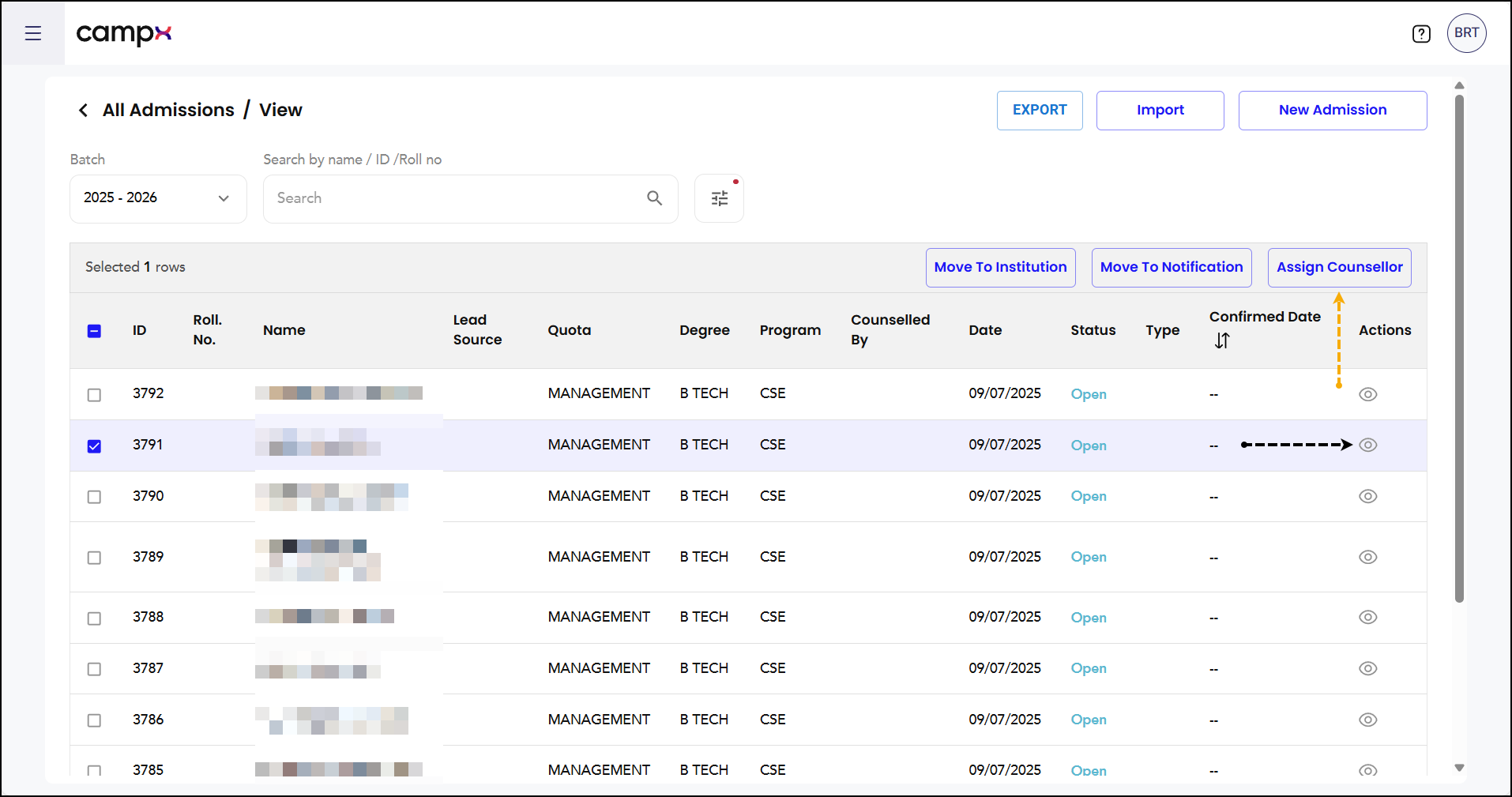Click the ID cell 3790
The image size is (1512, 797).
148,496
